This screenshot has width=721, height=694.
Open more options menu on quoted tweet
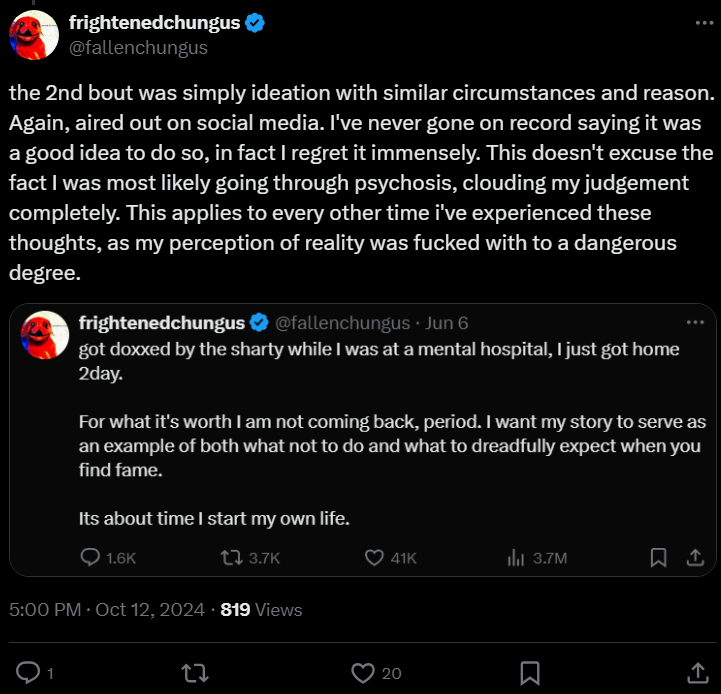(x=695, y=323)
